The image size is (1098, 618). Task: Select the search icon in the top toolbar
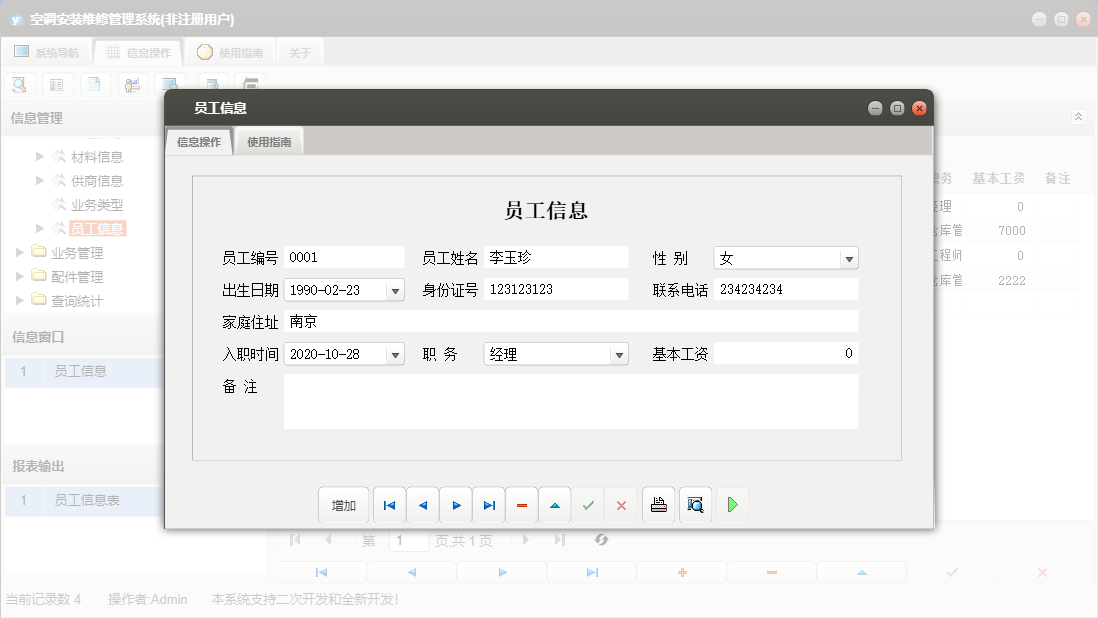tap(19, 84)
